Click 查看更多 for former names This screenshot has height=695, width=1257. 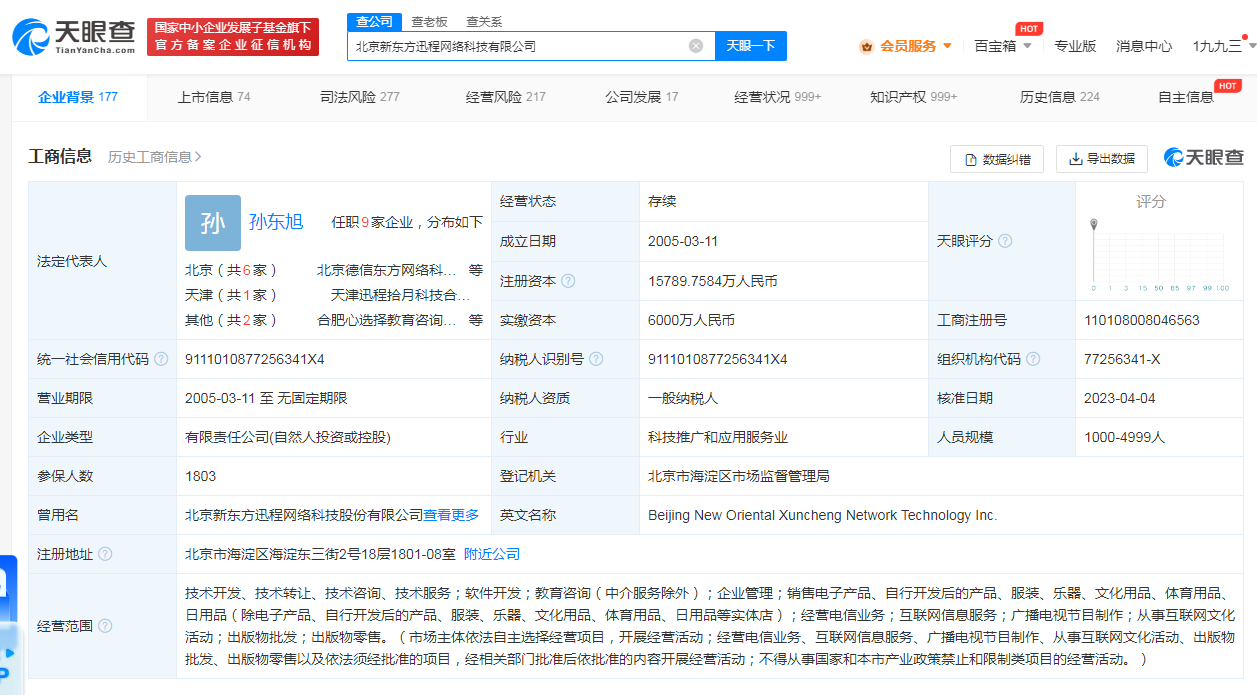click(451, 515)
